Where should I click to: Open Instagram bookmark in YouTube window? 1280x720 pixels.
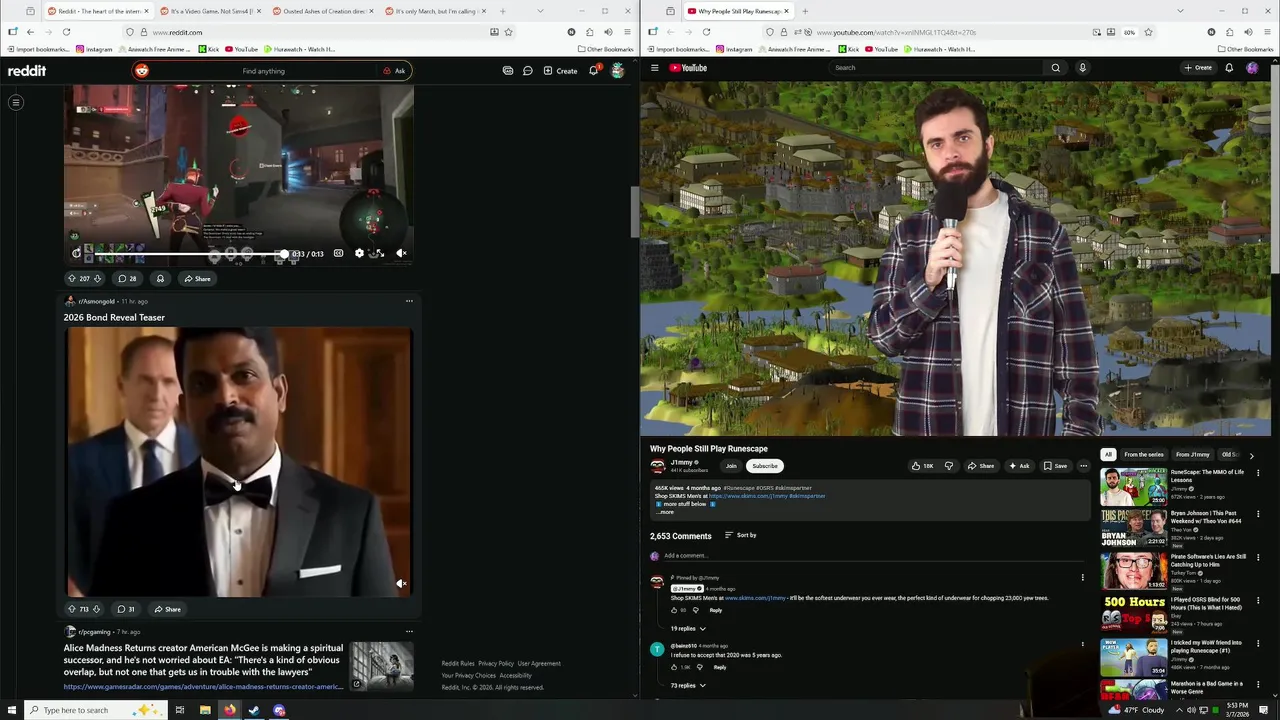[734, 49]
